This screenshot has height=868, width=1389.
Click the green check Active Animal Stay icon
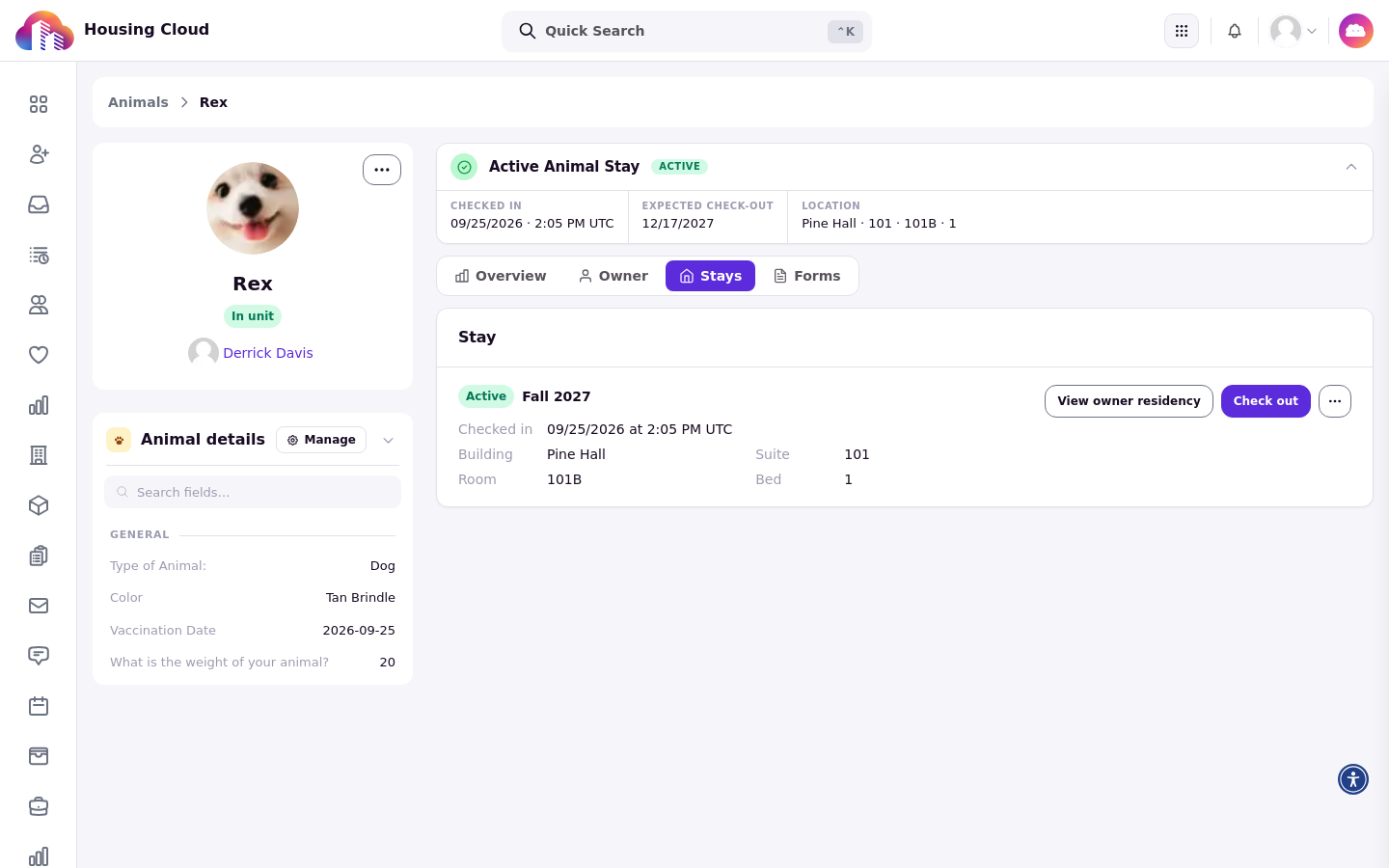(464, 167)
